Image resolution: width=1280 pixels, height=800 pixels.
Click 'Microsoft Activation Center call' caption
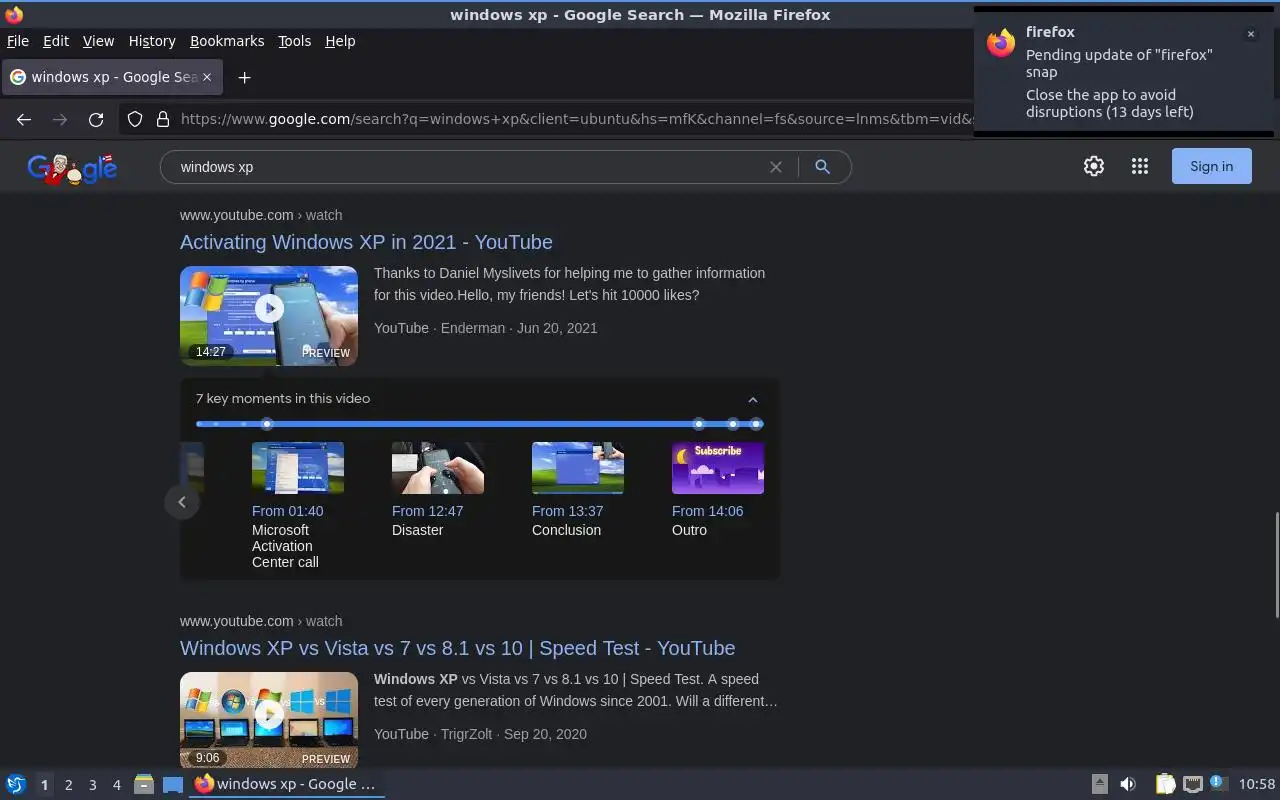[285, 546]
